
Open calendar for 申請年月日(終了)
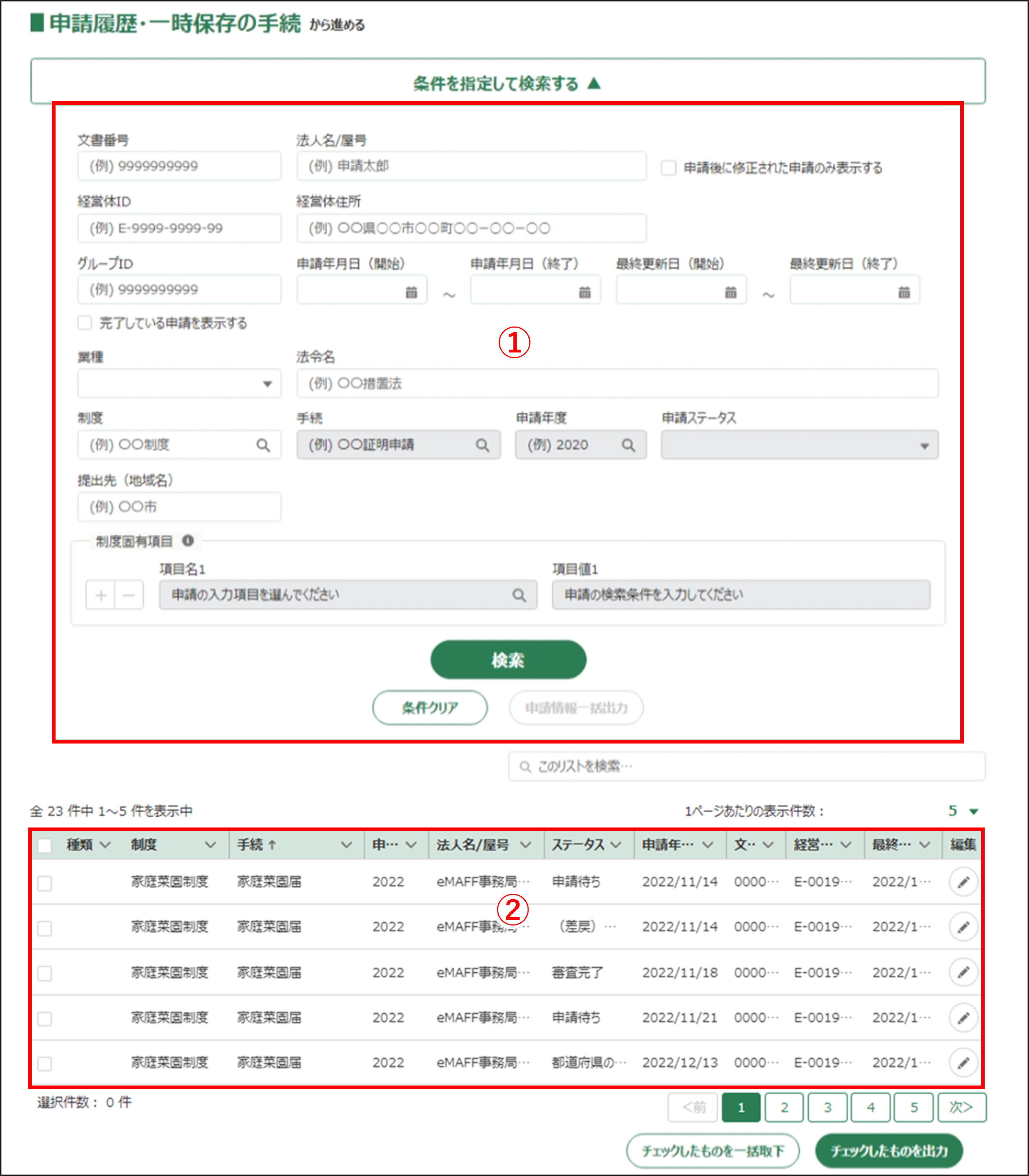584,292
